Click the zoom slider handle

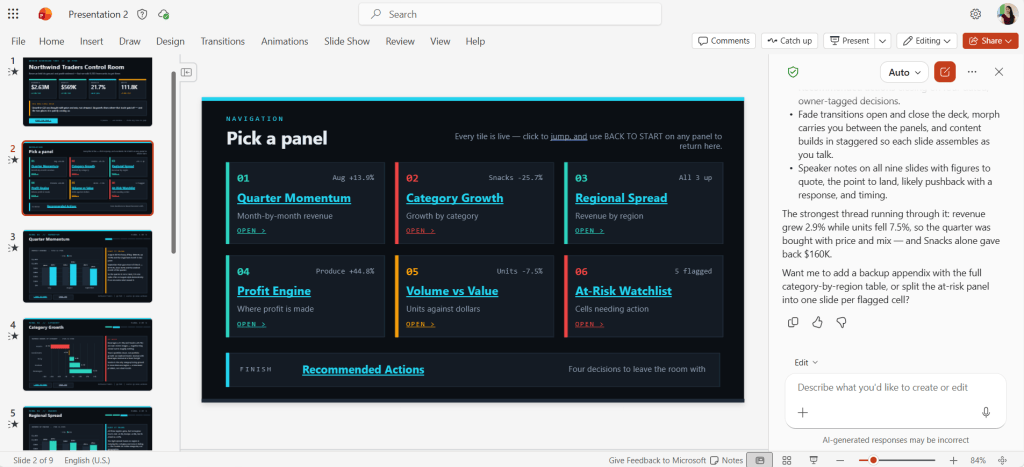tap(873, 460)
